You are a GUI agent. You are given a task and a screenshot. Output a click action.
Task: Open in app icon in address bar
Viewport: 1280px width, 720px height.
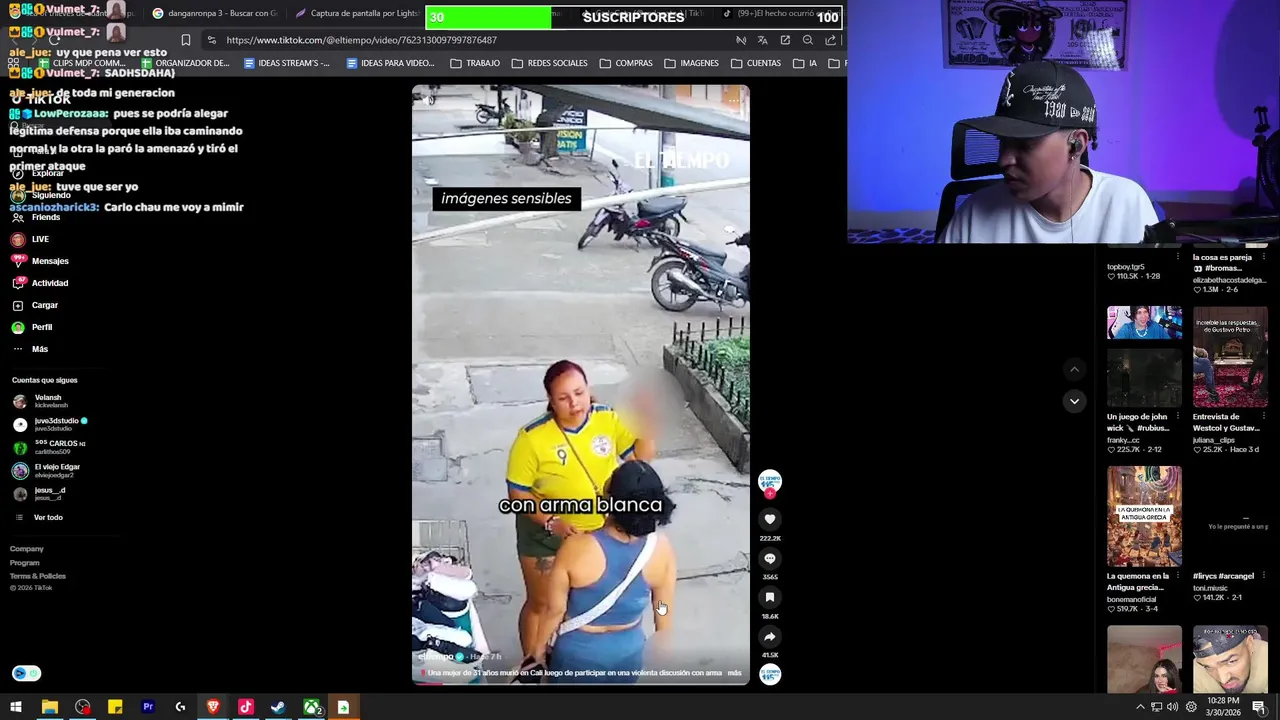click(x=785, y=40)
